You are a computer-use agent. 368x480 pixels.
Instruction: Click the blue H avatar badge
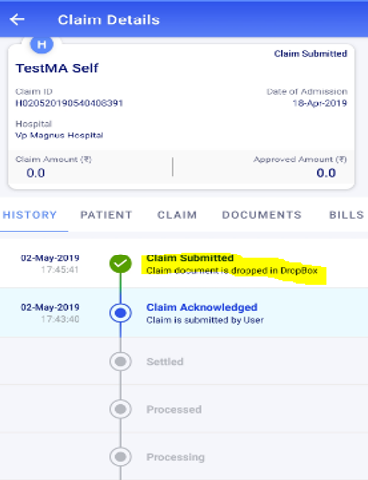(42, 44)
